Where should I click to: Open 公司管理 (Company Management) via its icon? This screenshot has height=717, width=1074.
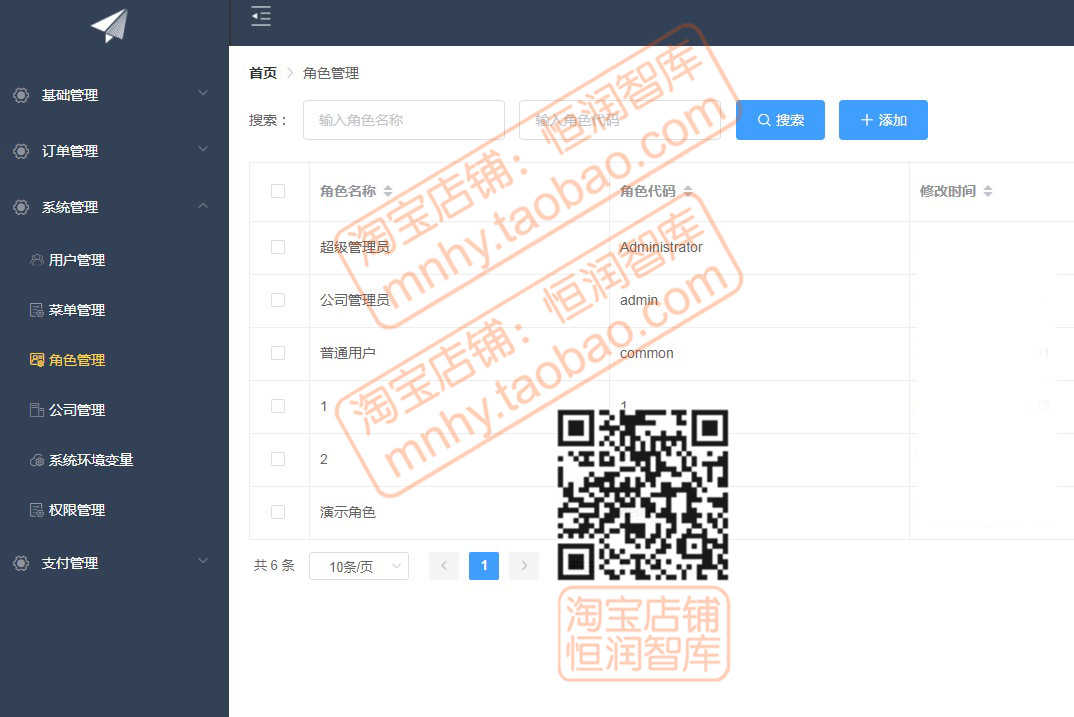point(35,410)
